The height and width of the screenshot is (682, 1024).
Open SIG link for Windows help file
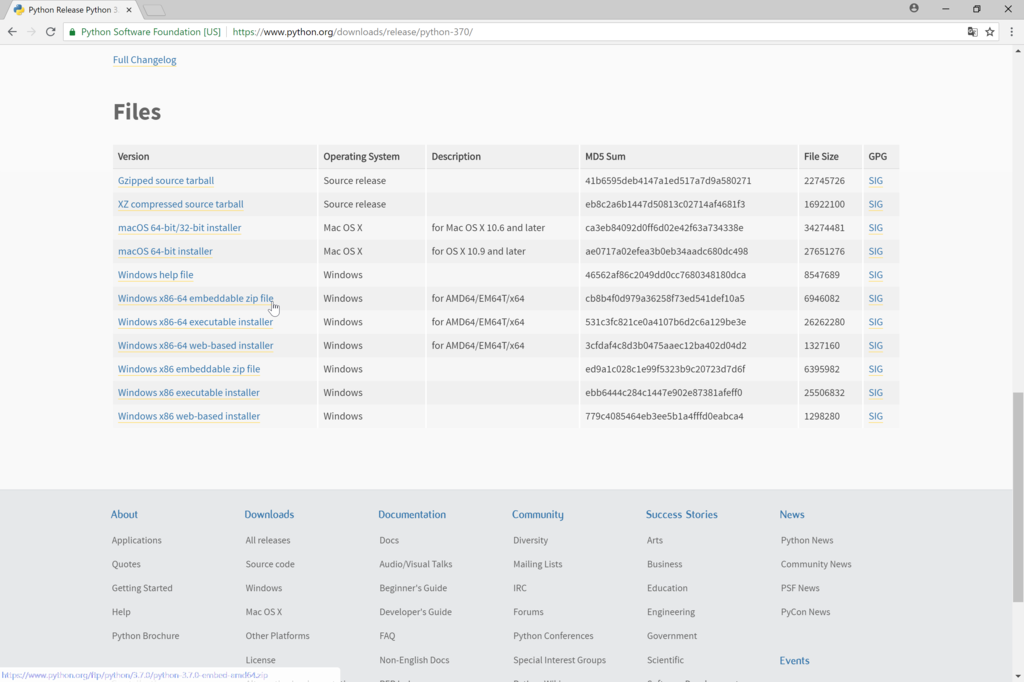(876, 274)
